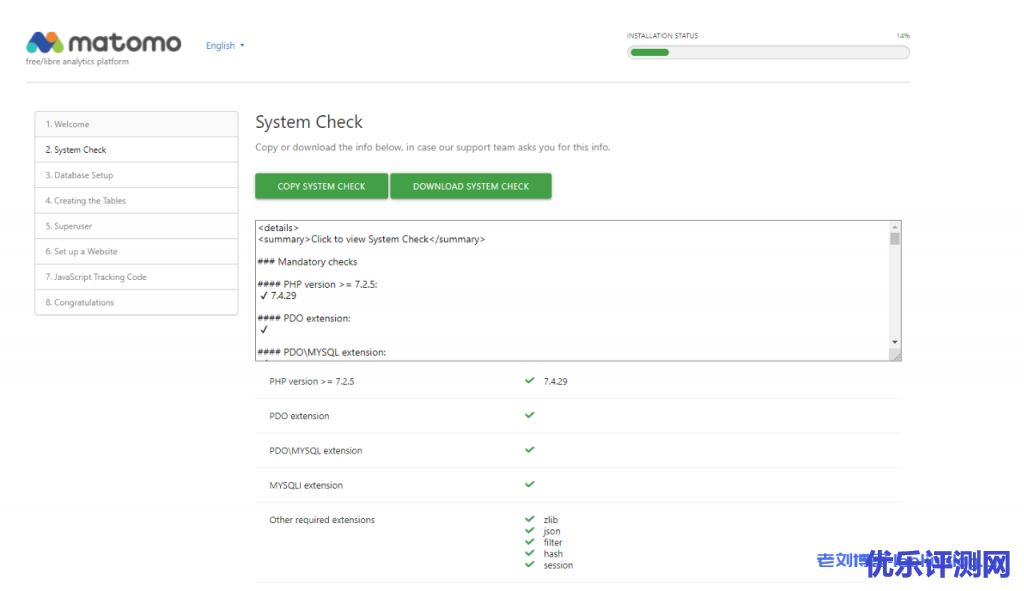Click the PDO extension green checkmark

click(530, 415)
